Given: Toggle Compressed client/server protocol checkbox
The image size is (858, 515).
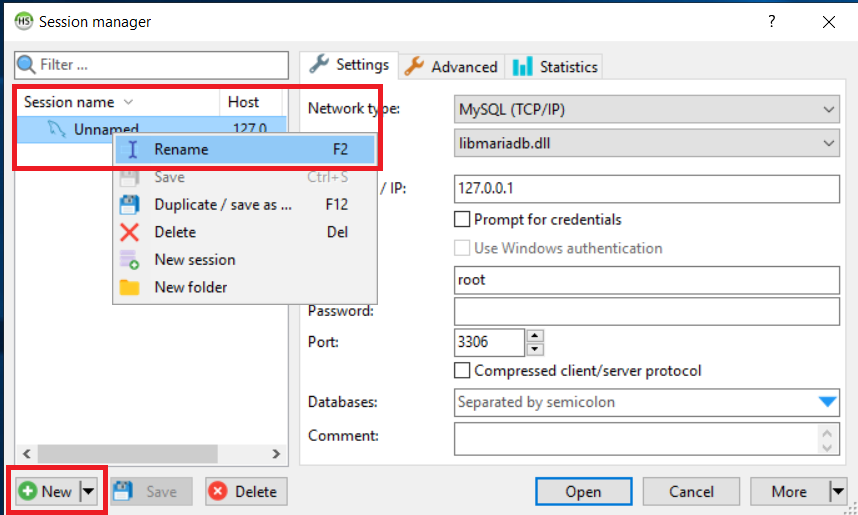Looking at the screenshot, I should coord(462,371).
